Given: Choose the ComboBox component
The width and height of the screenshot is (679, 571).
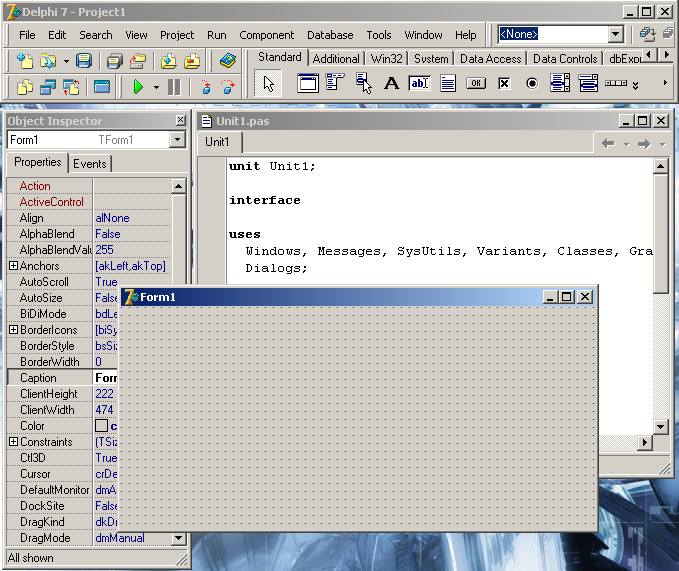Looking at the screenshot, I should 588,83.
